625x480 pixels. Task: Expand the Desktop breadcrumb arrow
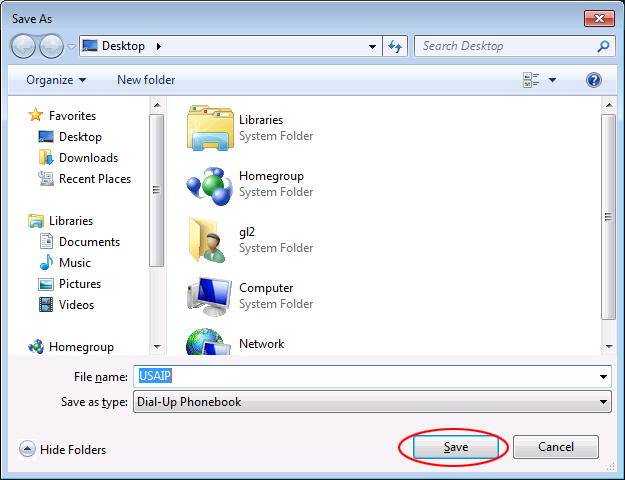click(x=159, y=46)
